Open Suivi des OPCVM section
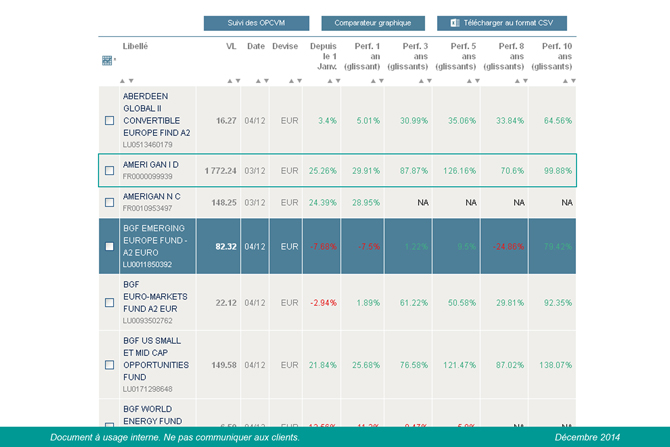 click(x=256, y=22)
